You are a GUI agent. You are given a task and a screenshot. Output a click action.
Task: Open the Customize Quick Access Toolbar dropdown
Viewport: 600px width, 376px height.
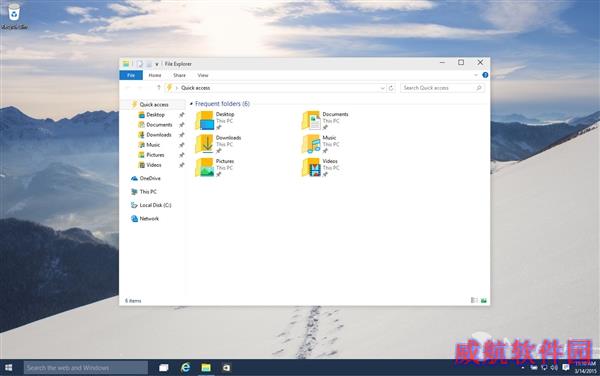157,64
